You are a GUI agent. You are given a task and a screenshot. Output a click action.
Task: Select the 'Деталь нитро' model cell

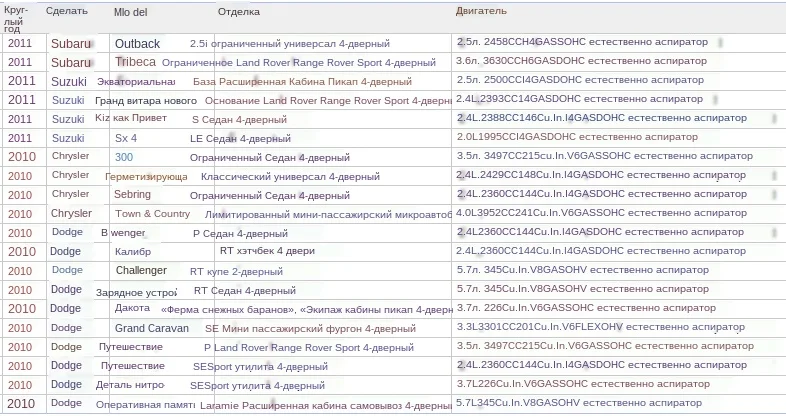(x=130, y=385)
